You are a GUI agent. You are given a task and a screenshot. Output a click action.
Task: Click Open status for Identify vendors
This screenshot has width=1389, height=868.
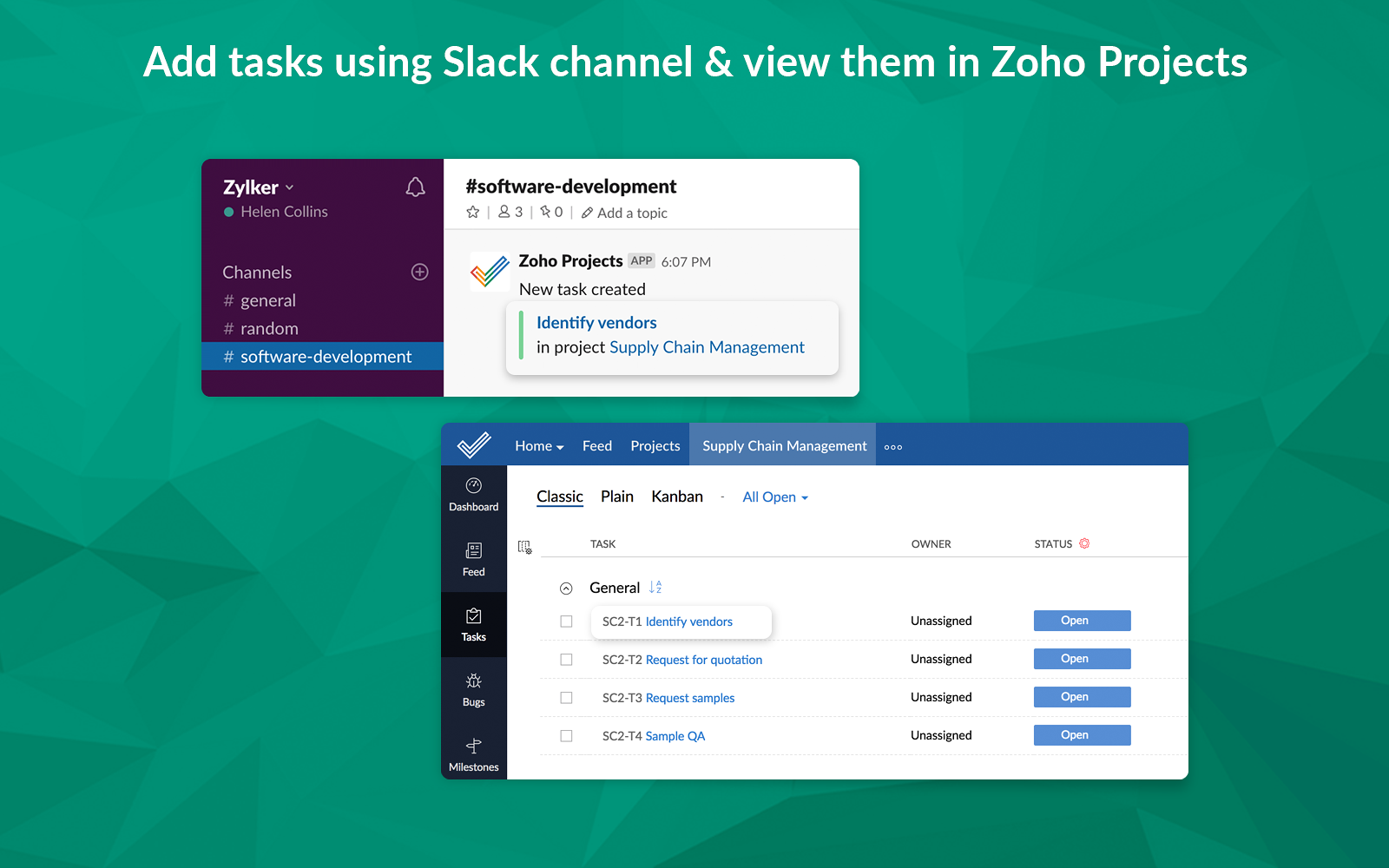(1082, 621)
